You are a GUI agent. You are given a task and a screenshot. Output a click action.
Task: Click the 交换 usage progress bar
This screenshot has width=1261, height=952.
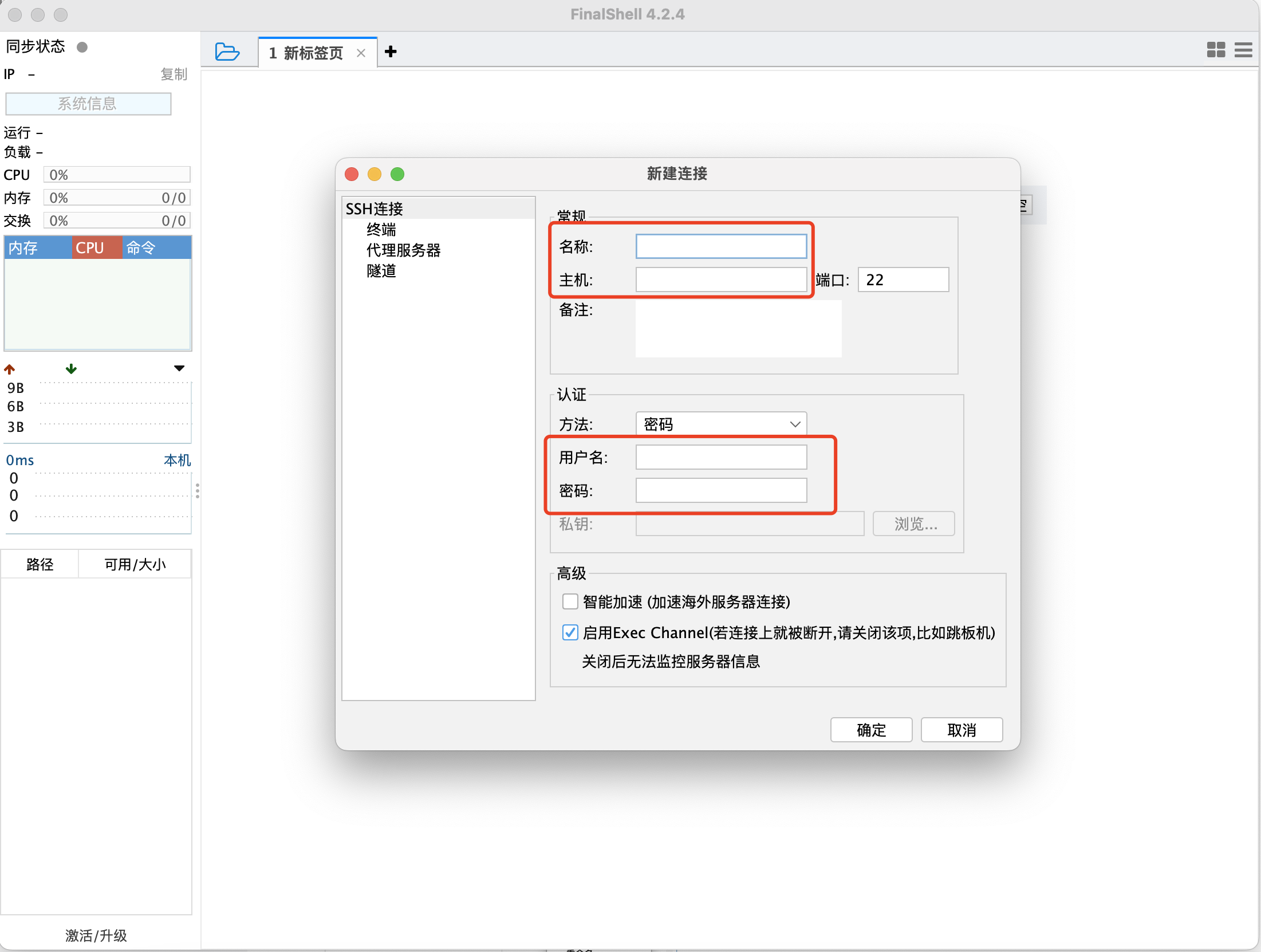tap(117, 221)
